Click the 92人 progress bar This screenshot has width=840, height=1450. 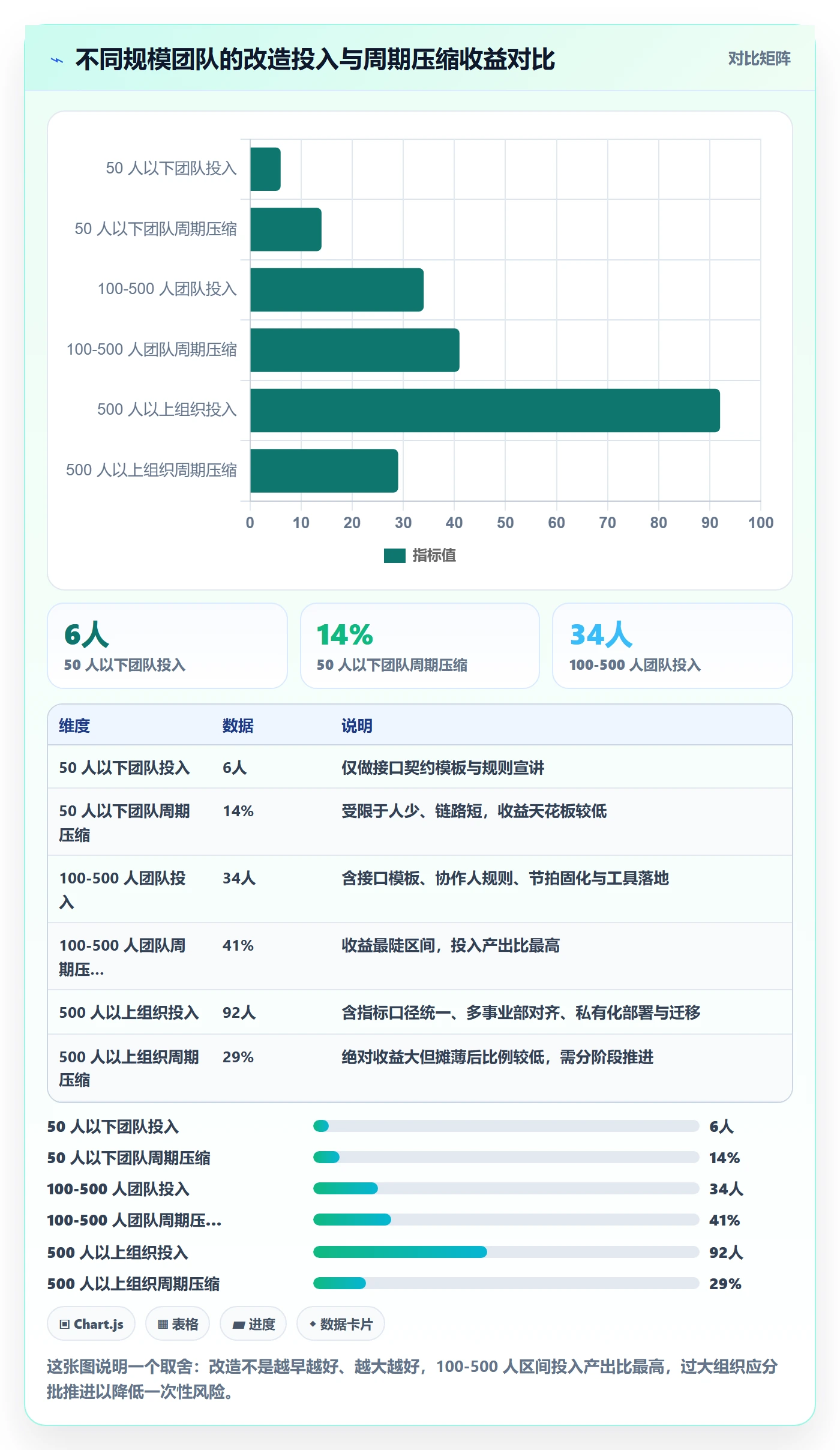(x=506, y=1252)
